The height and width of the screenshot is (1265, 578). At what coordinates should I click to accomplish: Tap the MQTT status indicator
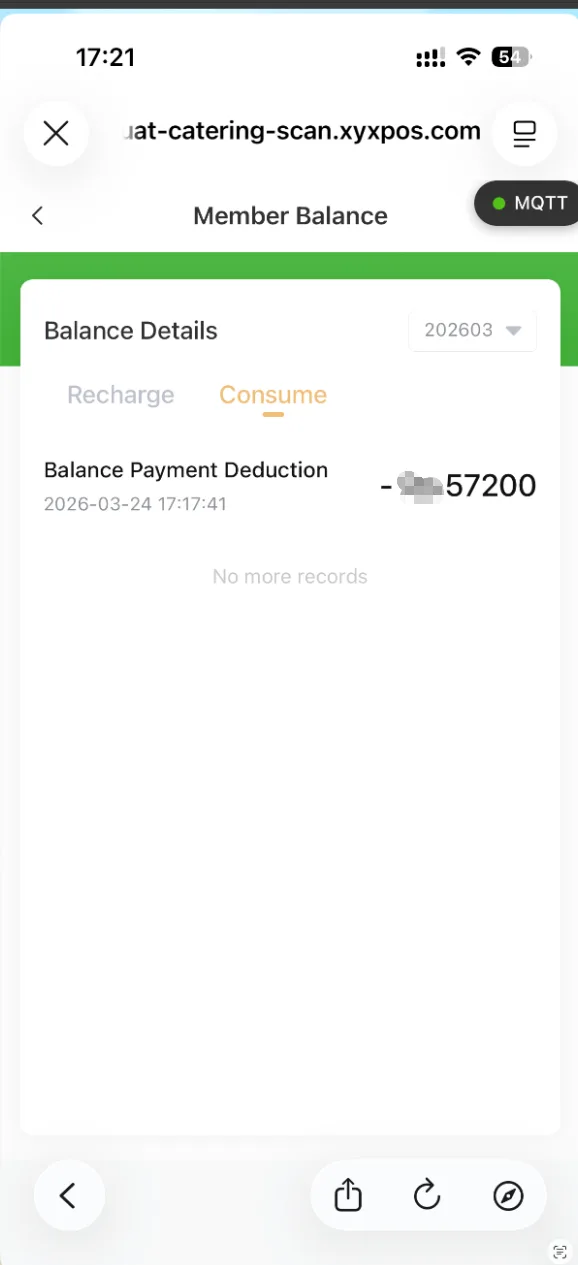coord(527,204)
